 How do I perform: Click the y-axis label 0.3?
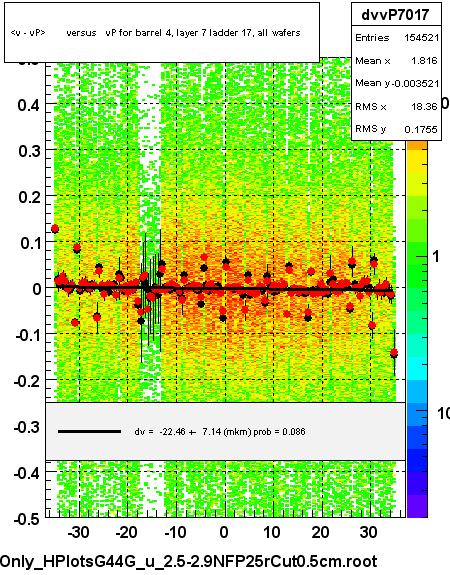[29, 151]
